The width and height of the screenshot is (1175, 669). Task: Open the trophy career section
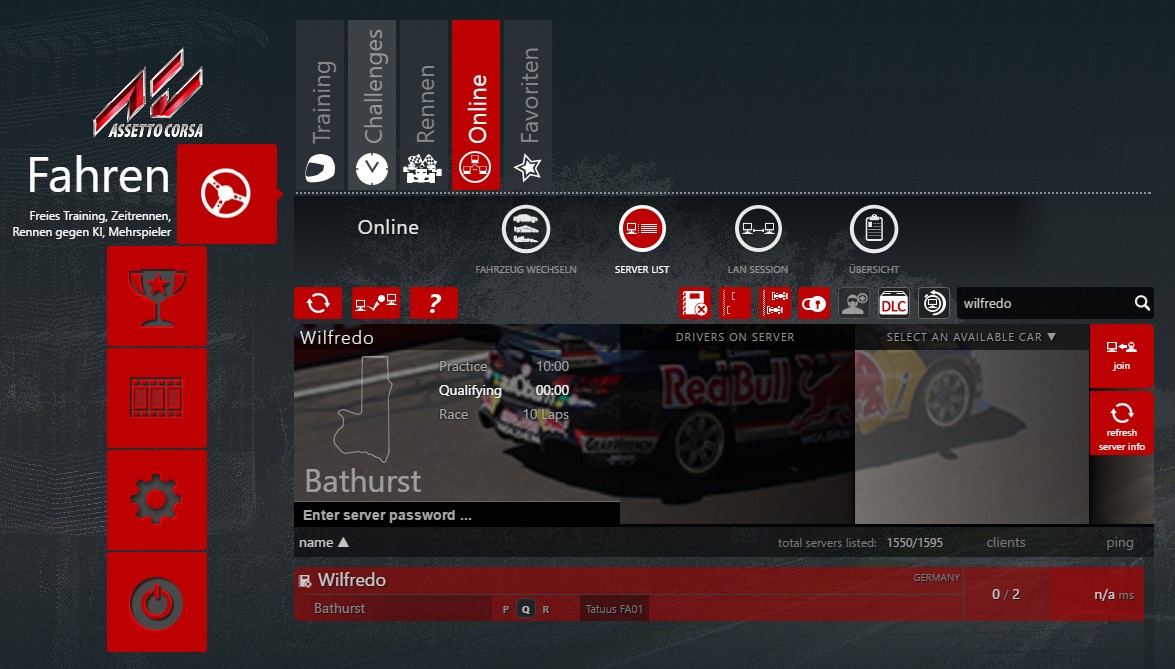coord(157,297)
